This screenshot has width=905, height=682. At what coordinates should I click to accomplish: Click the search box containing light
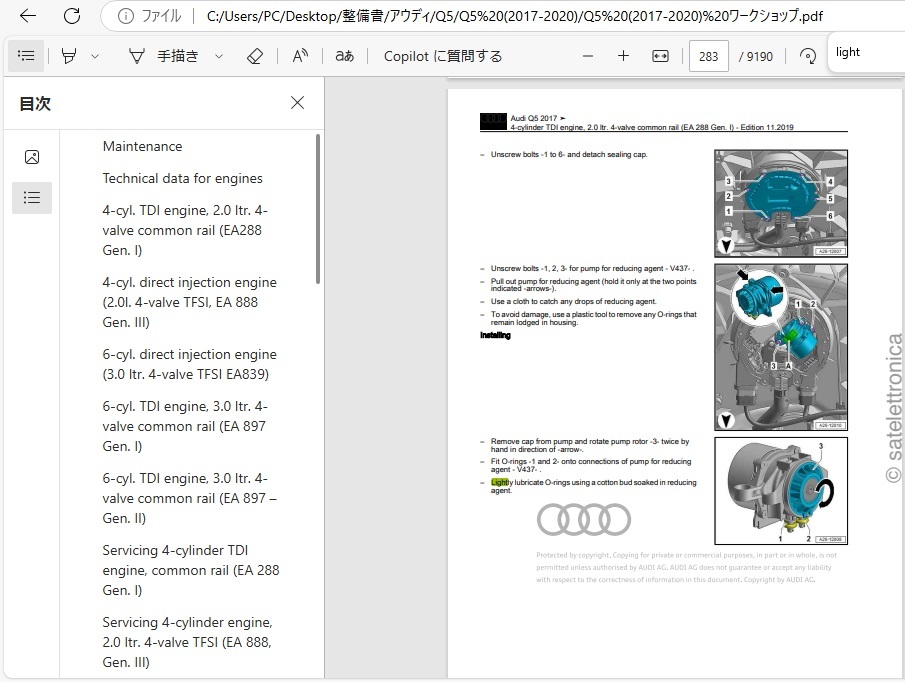pos(866,53)
